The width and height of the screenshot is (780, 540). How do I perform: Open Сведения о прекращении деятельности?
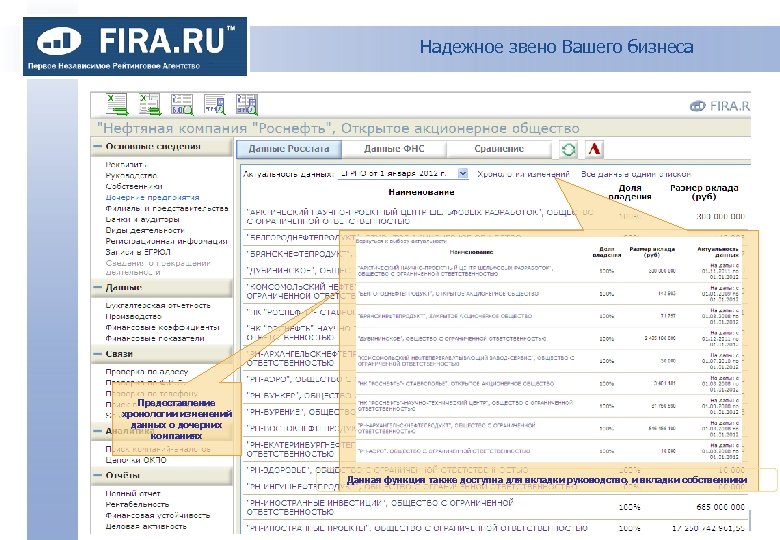158,268
